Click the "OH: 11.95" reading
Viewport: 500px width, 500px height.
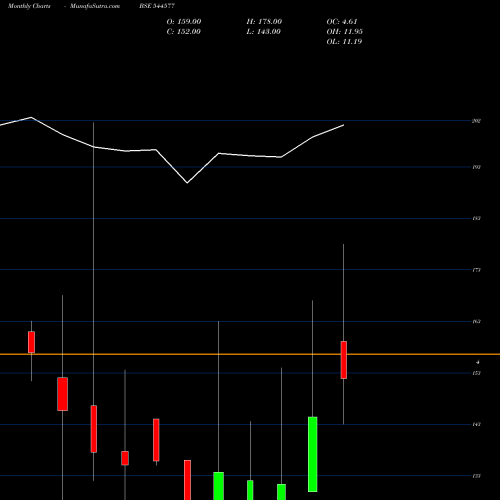pyautogui.click(x=345, y=32)
